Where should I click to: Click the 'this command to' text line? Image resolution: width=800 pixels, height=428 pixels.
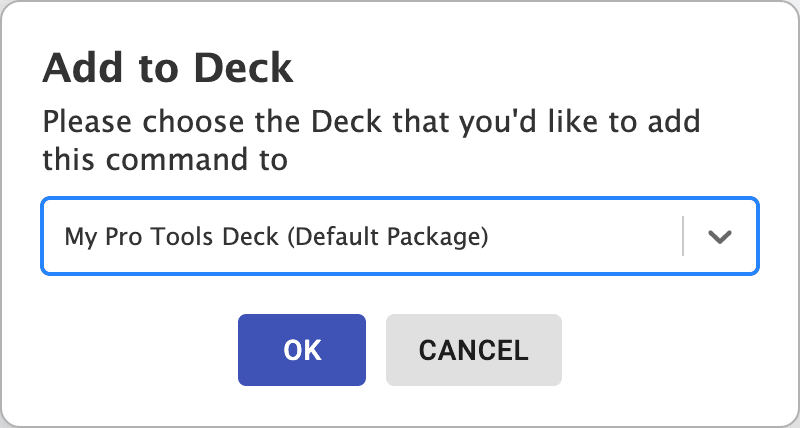tap(165, 160)
